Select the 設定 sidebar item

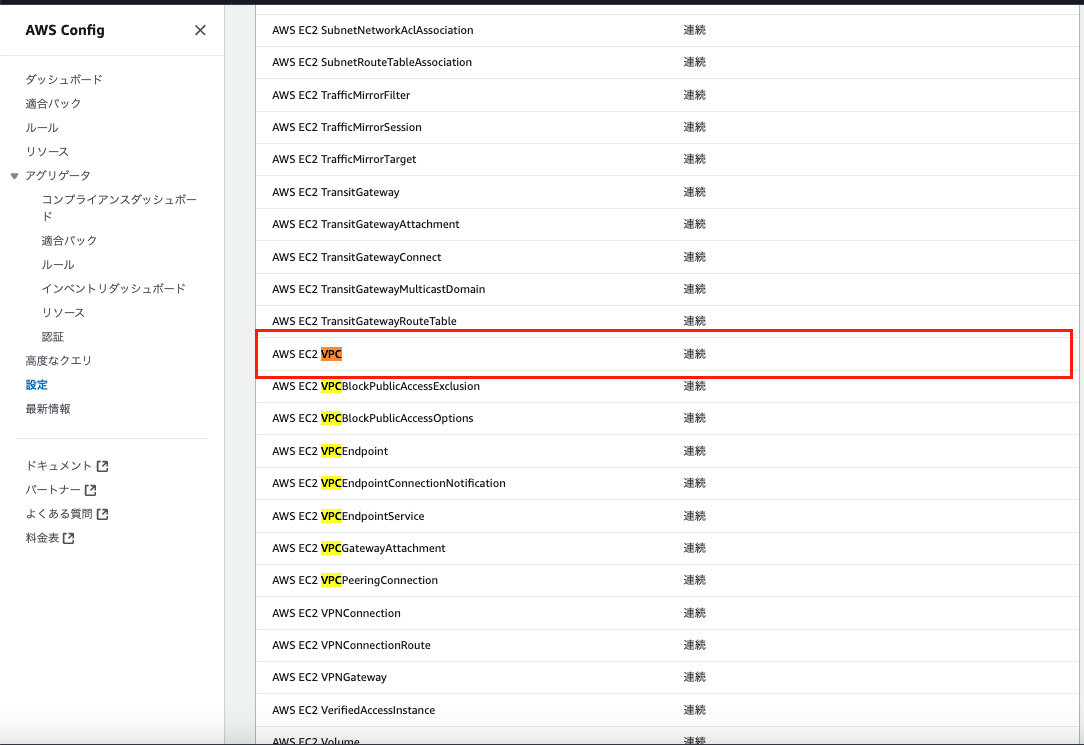(x=37, y=384)
